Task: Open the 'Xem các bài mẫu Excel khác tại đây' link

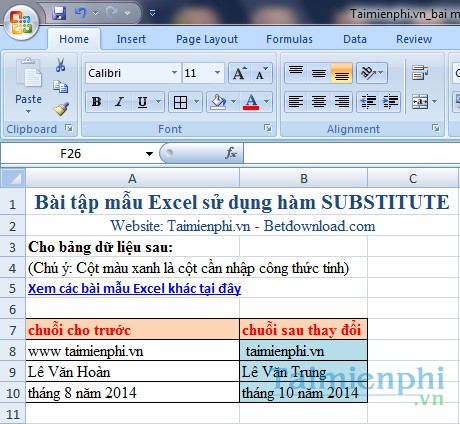Action: pyautogui.click(x=134, y=288)
